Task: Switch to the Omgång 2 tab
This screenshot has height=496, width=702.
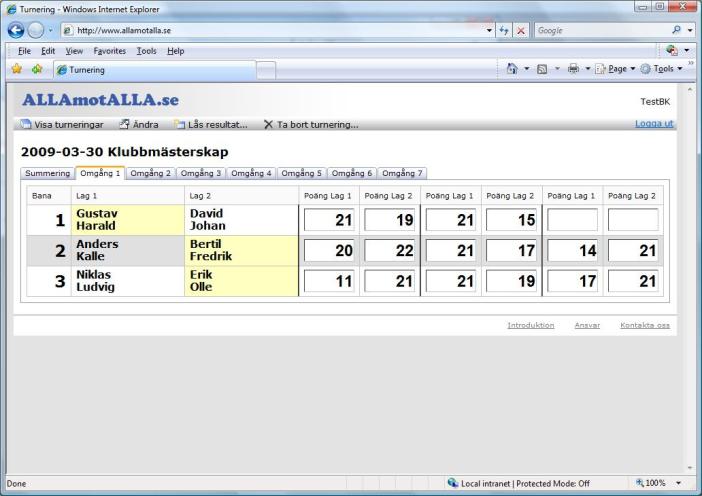Action: [x=150, y=173]
